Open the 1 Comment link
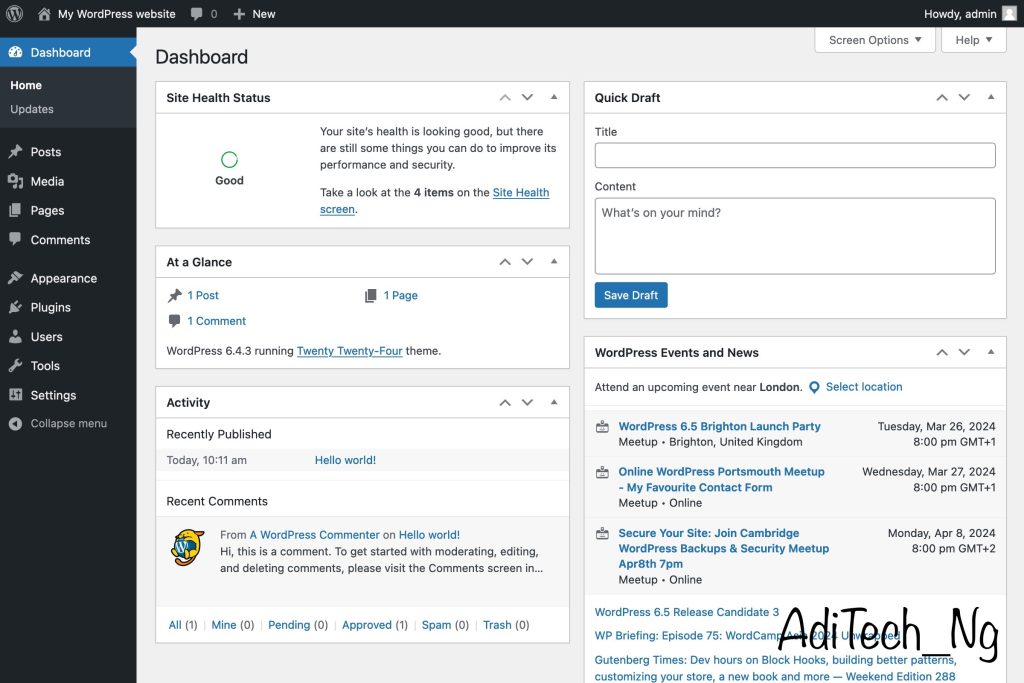The image size is (1024, 683). (x=216, y=321)
